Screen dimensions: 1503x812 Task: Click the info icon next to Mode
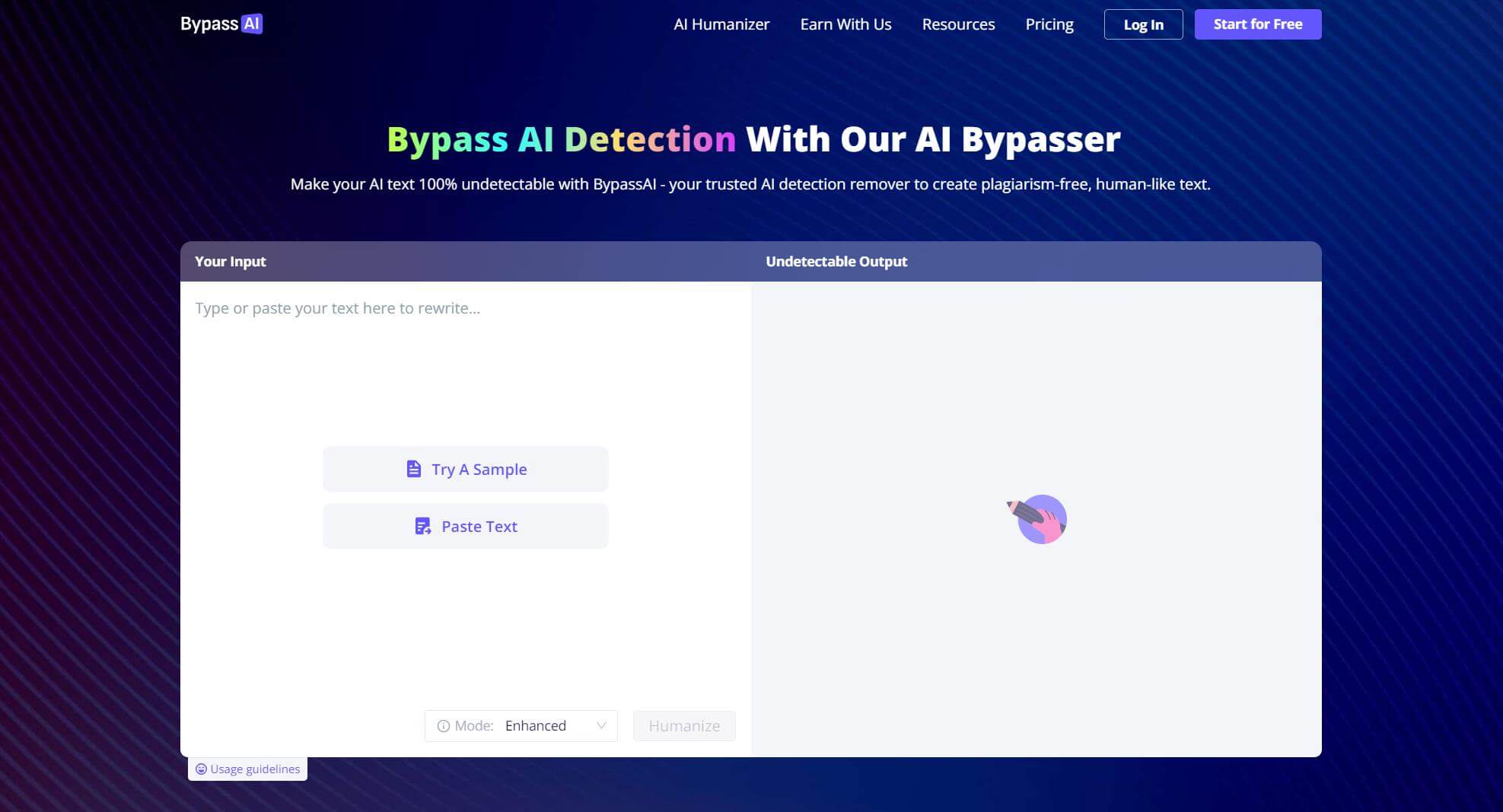pyautogui.click(x=443, y=726)
